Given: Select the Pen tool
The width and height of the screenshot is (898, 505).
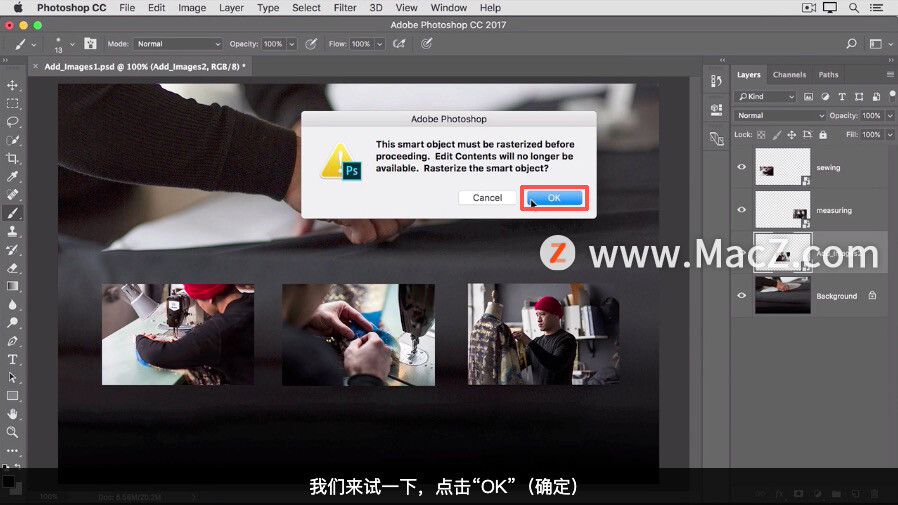Looking at the screenshot, I should 12,341.
